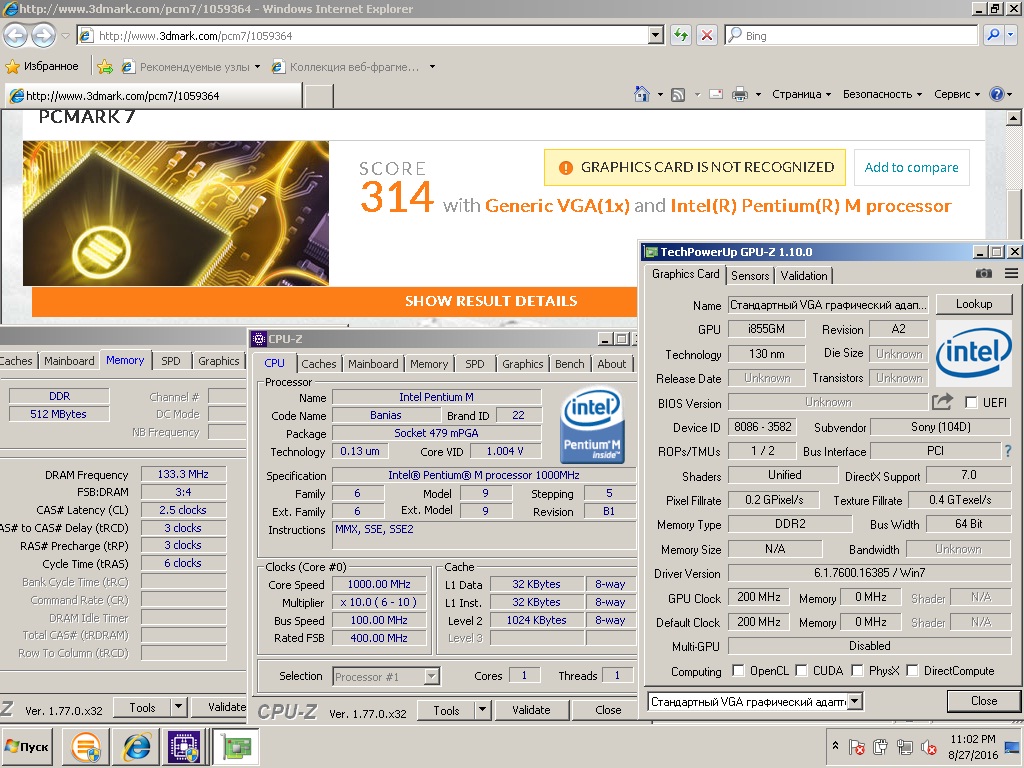Click the Intel logo in GPU-Z

[x=974, y=353]
